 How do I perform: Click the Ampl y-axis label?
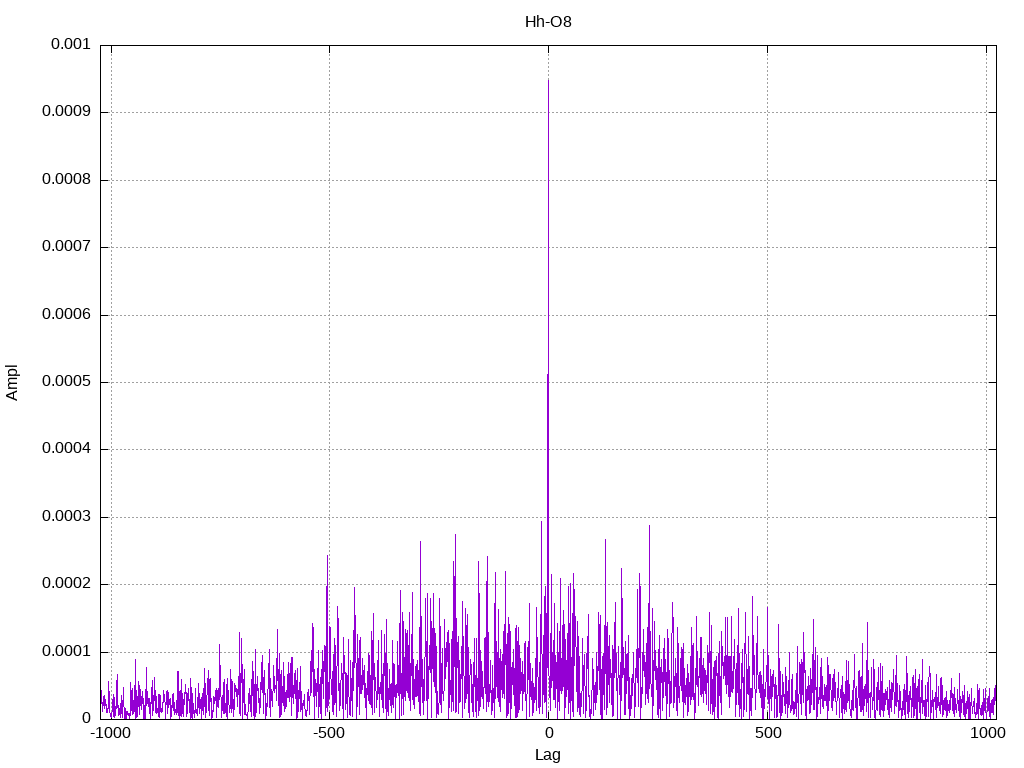pyautogui.click(x=13, y=382)
